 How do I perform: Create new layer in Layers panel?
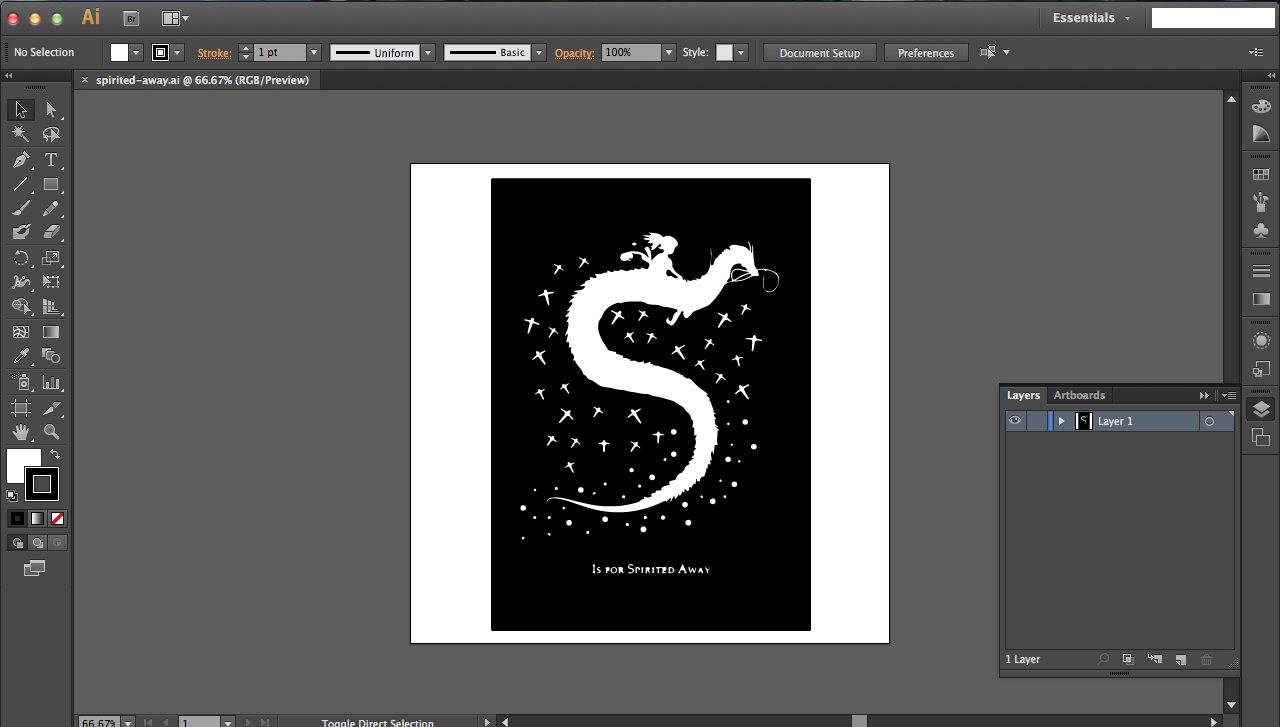(1180, 660)
